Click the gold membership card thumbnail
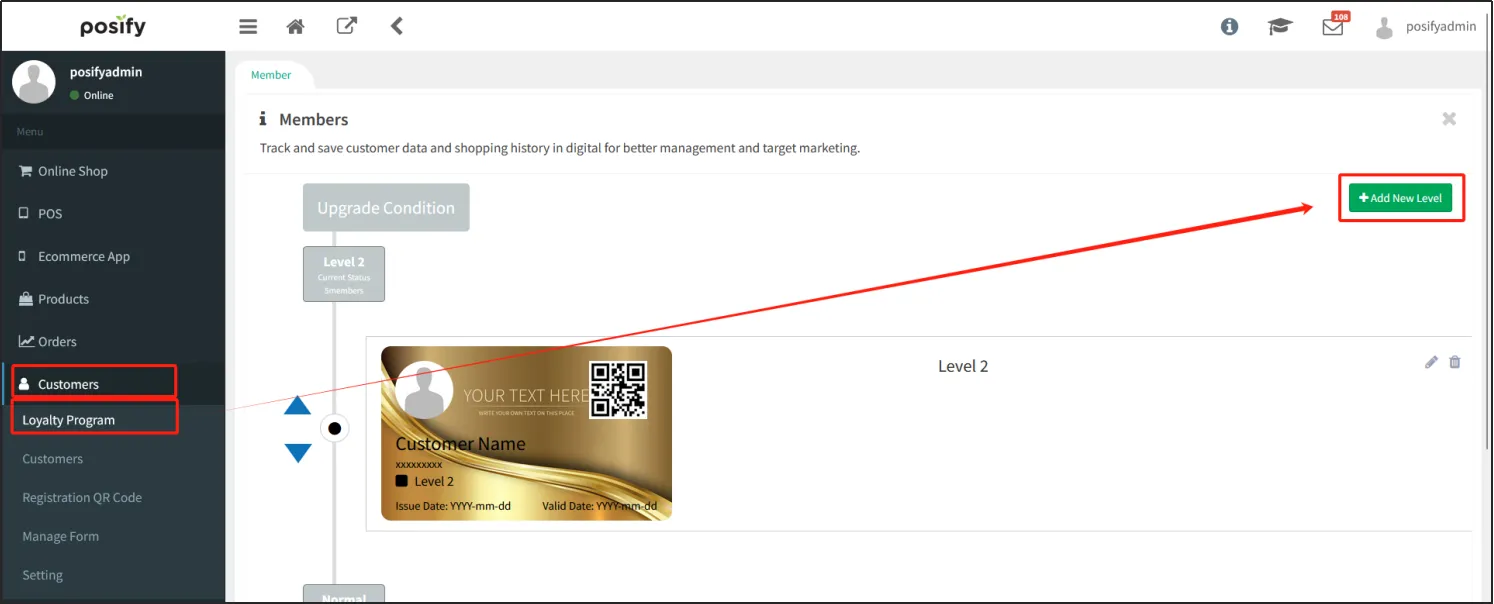Screen dimensions: 1494x604 (x=526, y=433)
